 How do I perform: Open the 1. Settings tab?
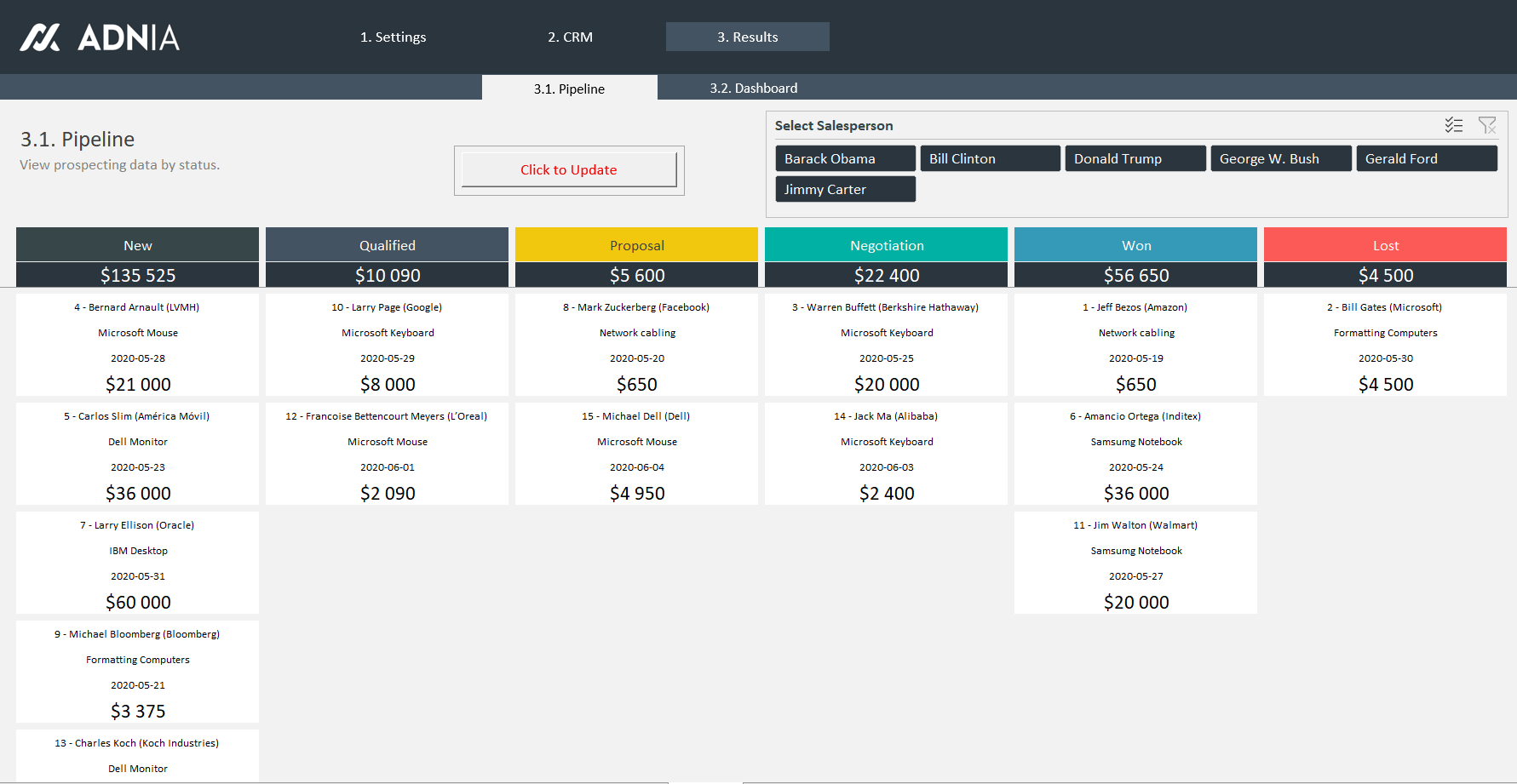click(393, 37)
